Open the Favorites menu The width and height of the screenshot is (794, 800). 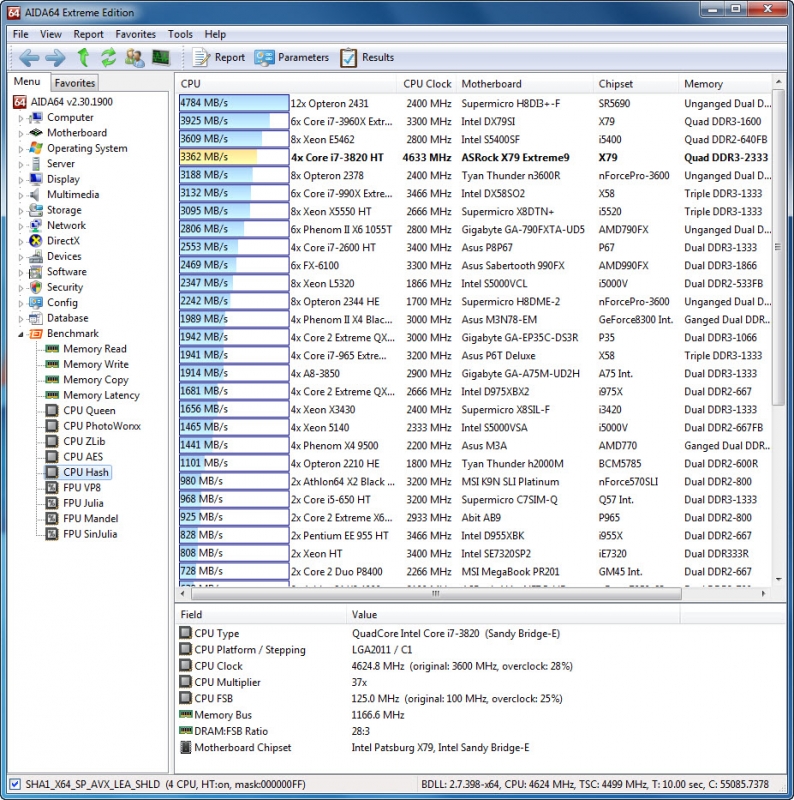coord(135,34)
